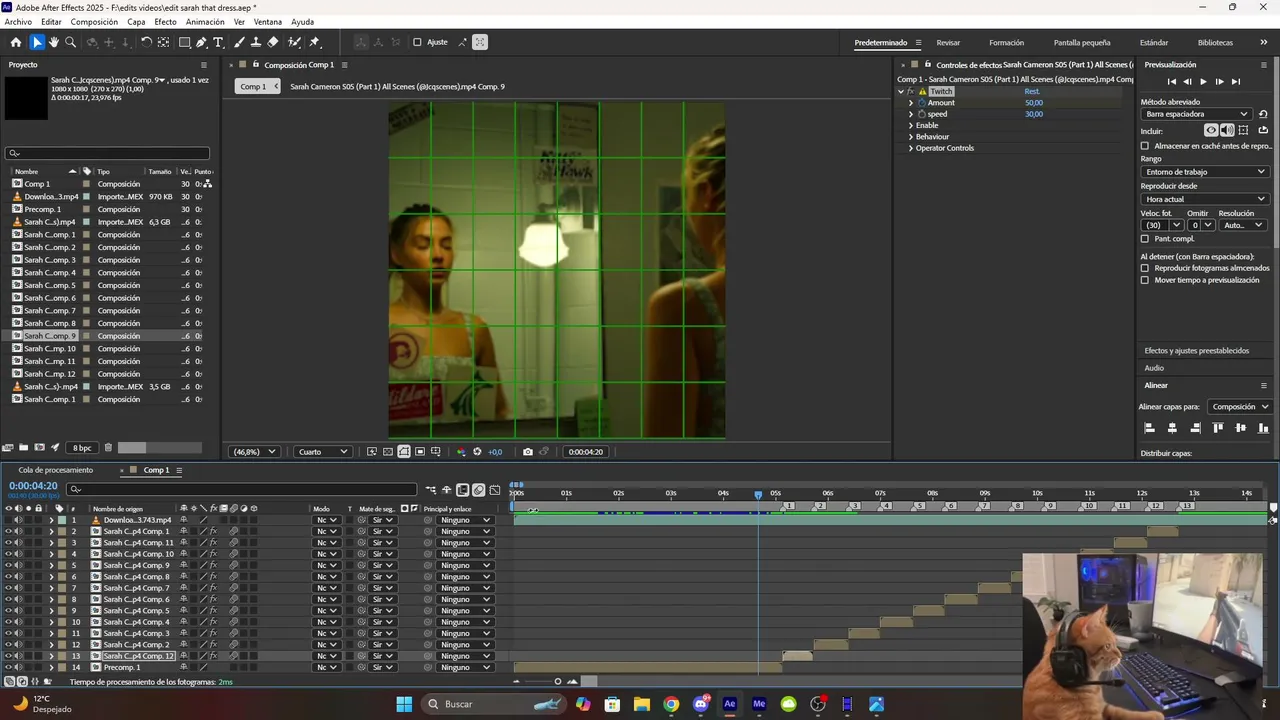Viewport: 1280px width, 720px height.
Task: Select the Pen tool
Action: point(201,42)
